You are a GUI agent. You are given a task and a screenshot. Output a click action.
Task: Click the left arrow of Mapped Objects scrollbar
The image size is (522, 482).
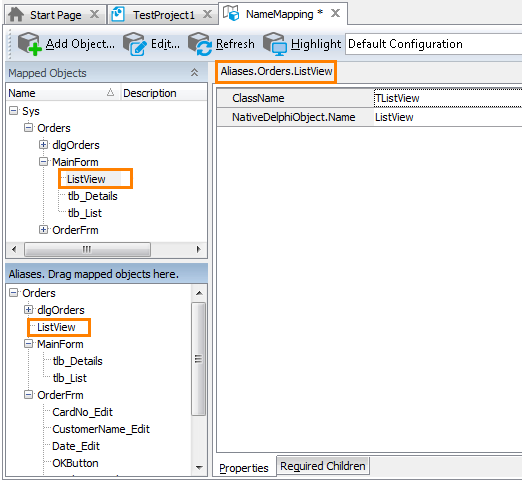point(14,249)
